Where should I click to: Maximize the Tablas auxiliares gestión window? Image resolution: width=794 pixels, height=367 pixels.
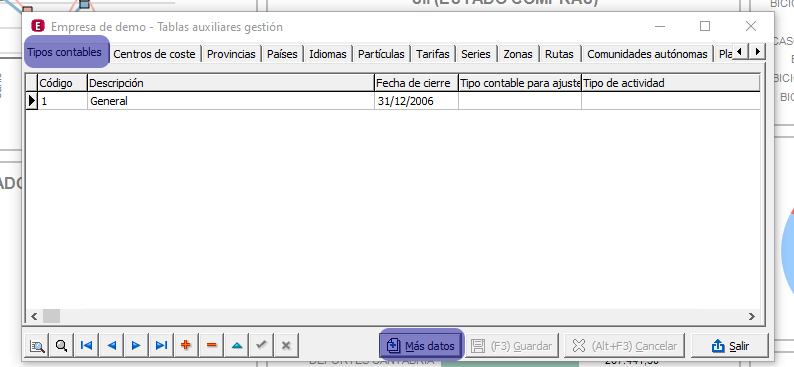point(705,26)
